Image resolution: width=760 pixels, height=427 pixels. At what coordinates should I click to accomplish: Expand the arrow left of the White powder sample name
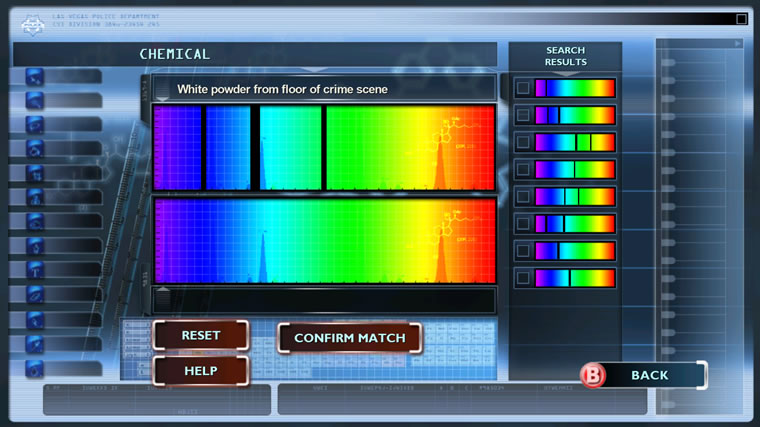162,89
